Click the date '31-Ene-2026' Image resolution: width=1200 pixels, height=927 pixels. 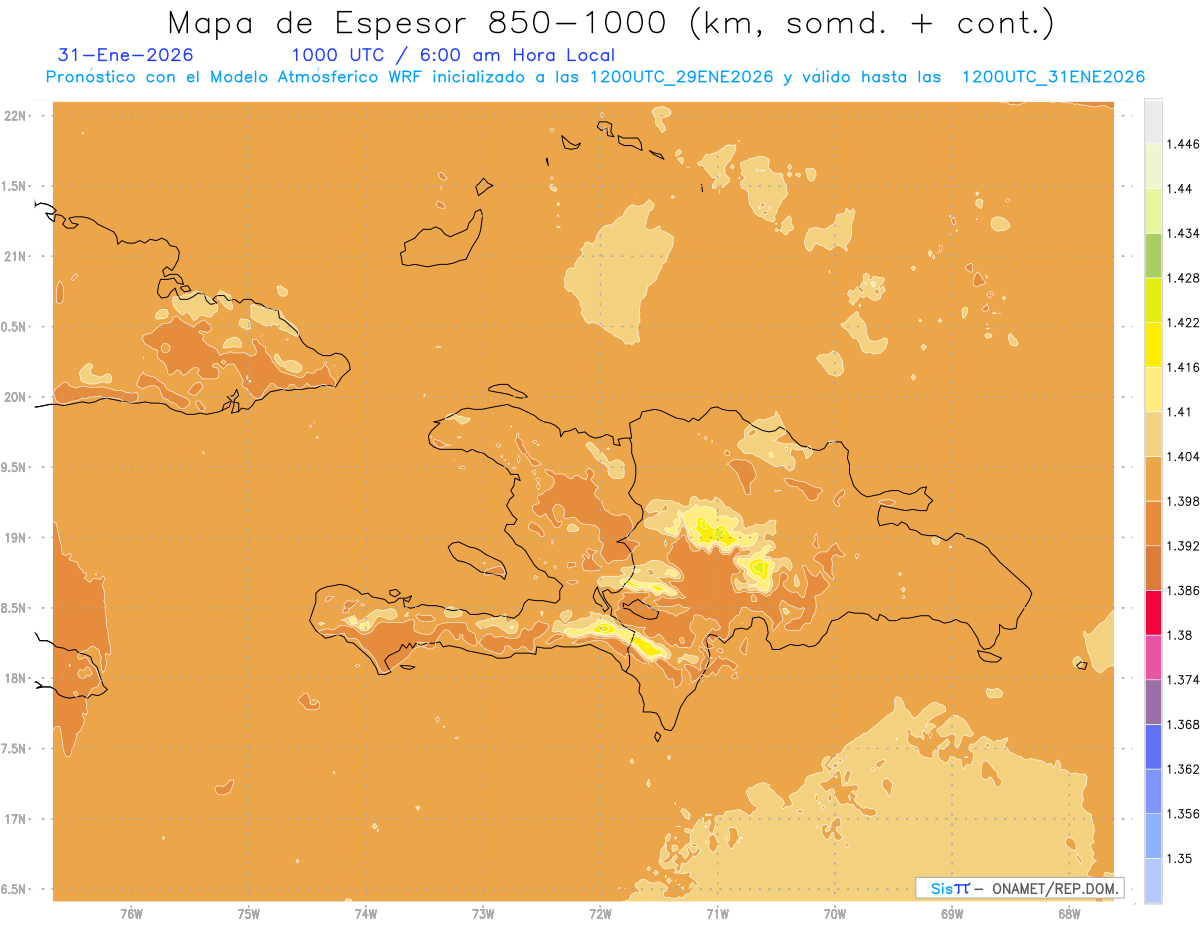(x=126, y=55)
